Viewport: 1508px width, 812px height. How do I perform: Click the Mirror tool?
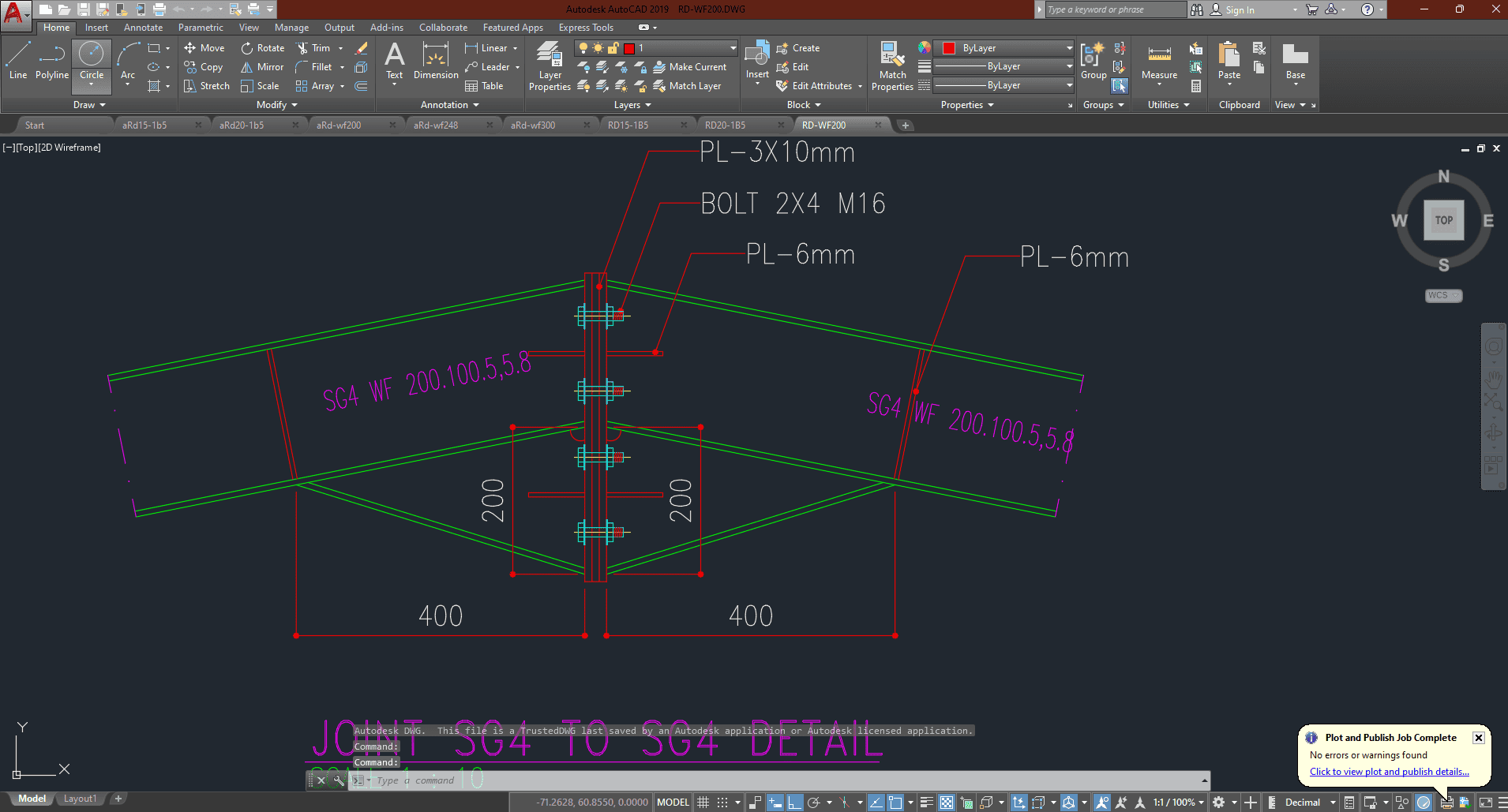262,67
